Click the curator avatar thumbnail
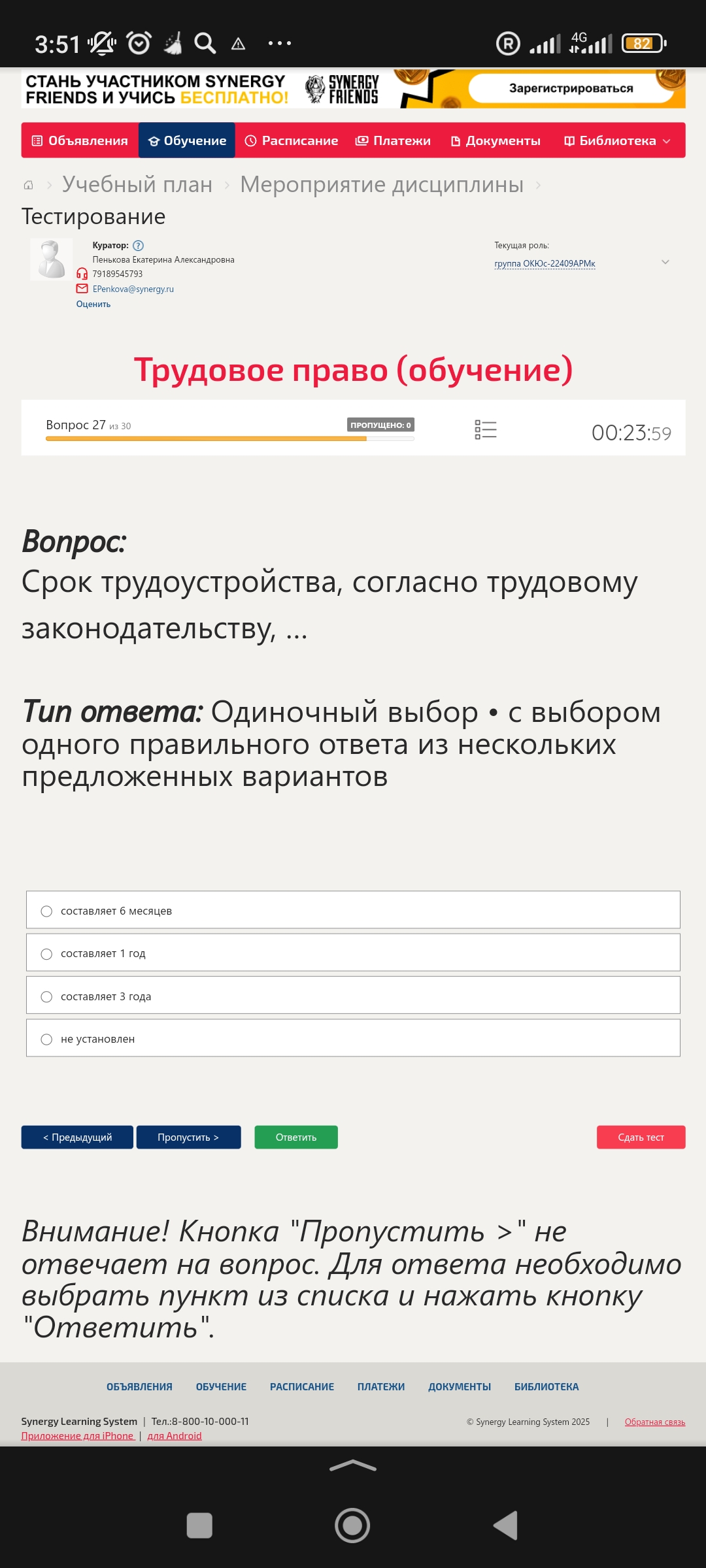The height and width of the screenshot is (1568, 706). pyautogui.click(x=51, y=259)
